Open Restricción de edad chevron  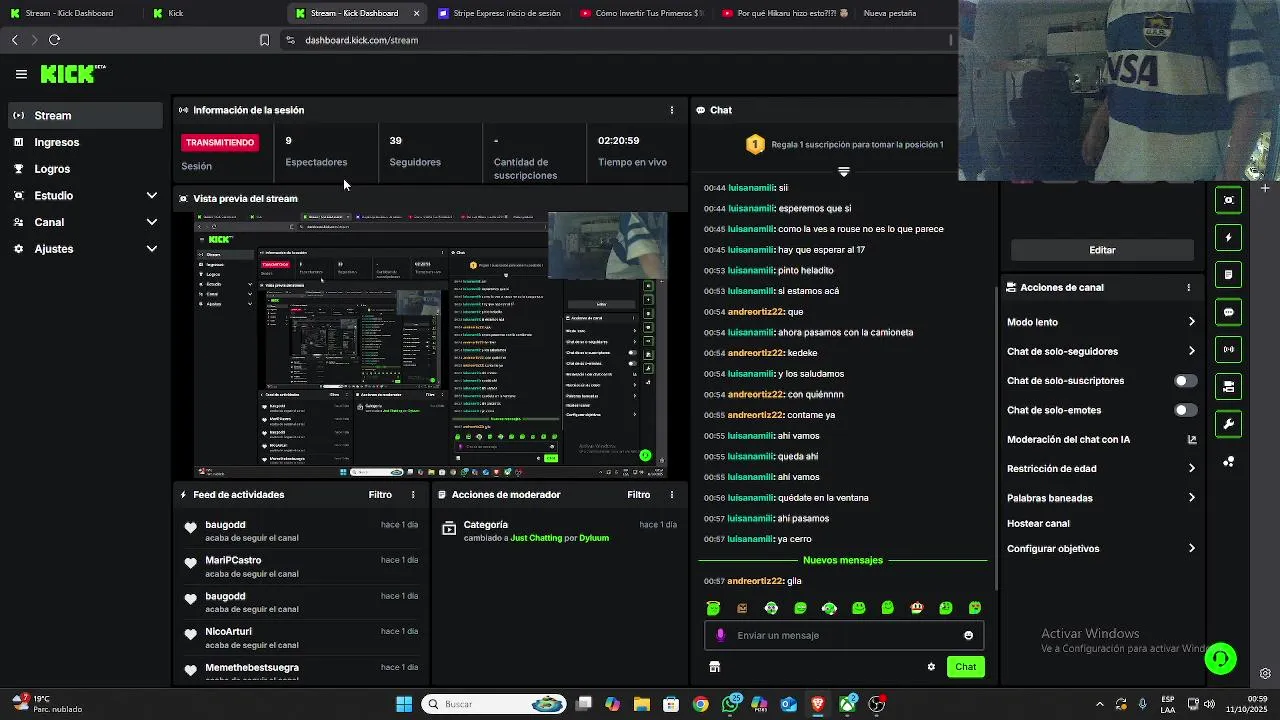tap(1192, 468)
